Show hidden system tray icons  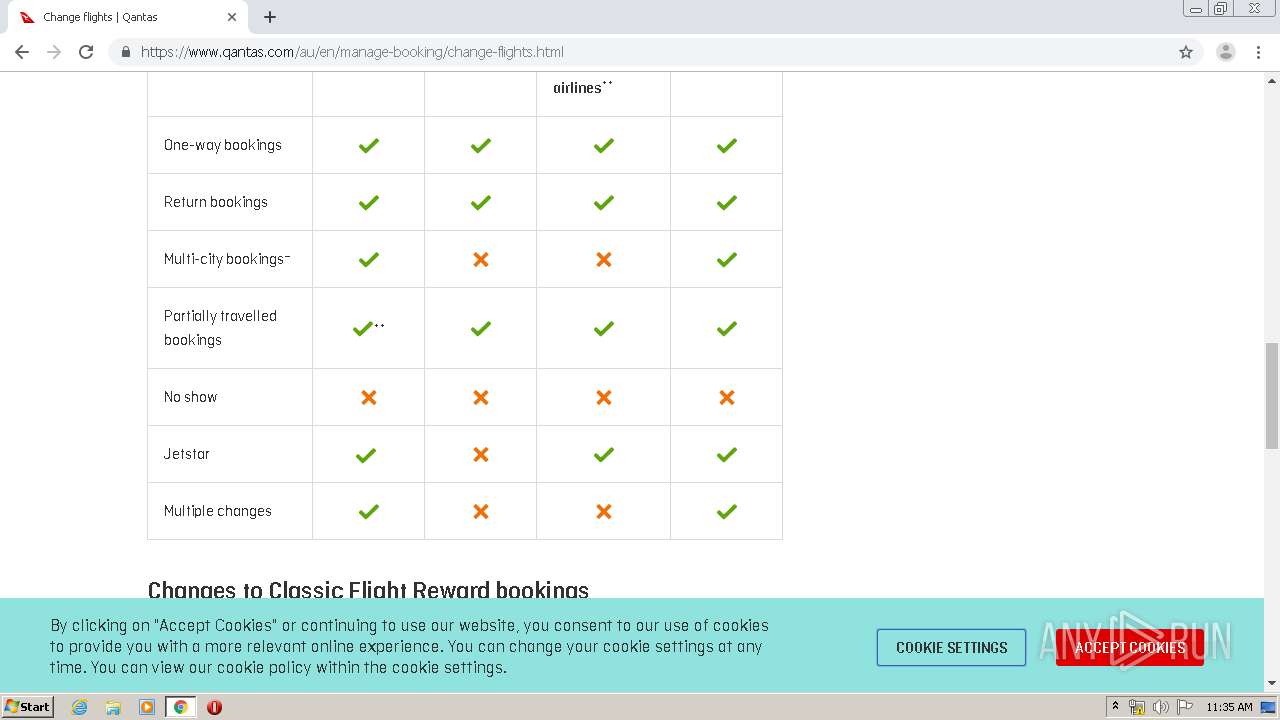click(1115, 707)
